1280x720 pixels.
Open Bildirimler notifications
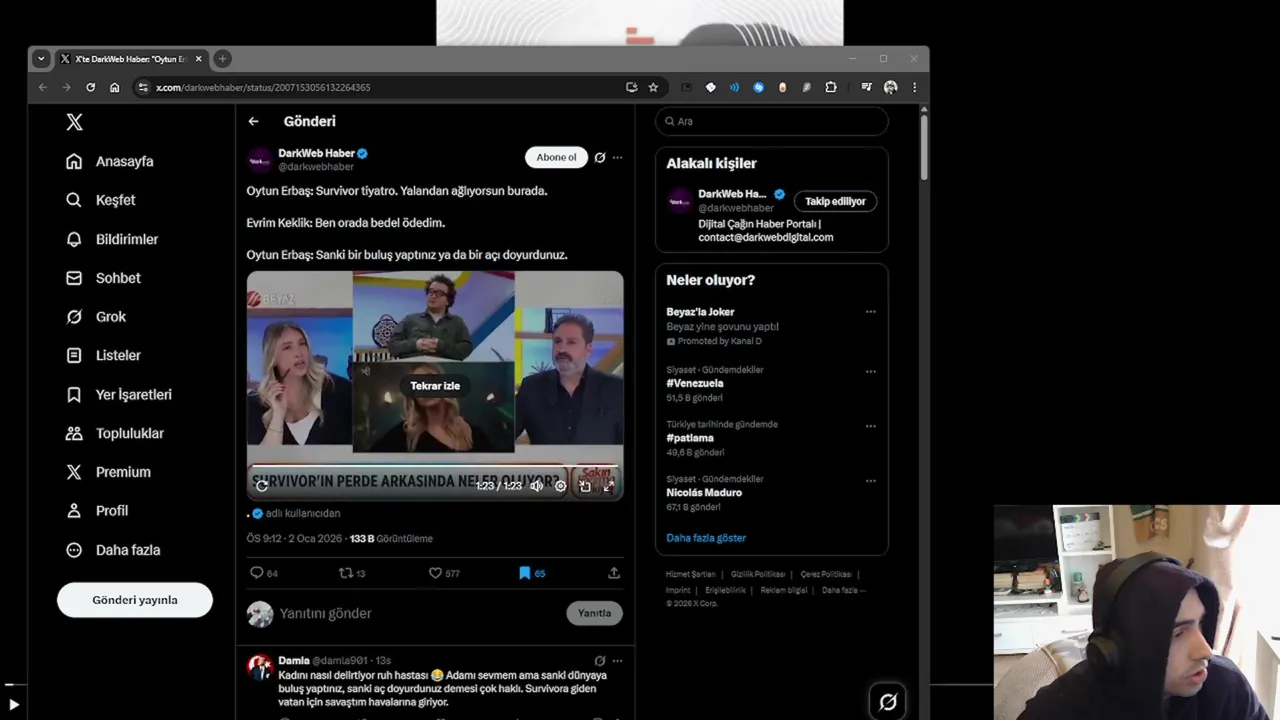112,239
